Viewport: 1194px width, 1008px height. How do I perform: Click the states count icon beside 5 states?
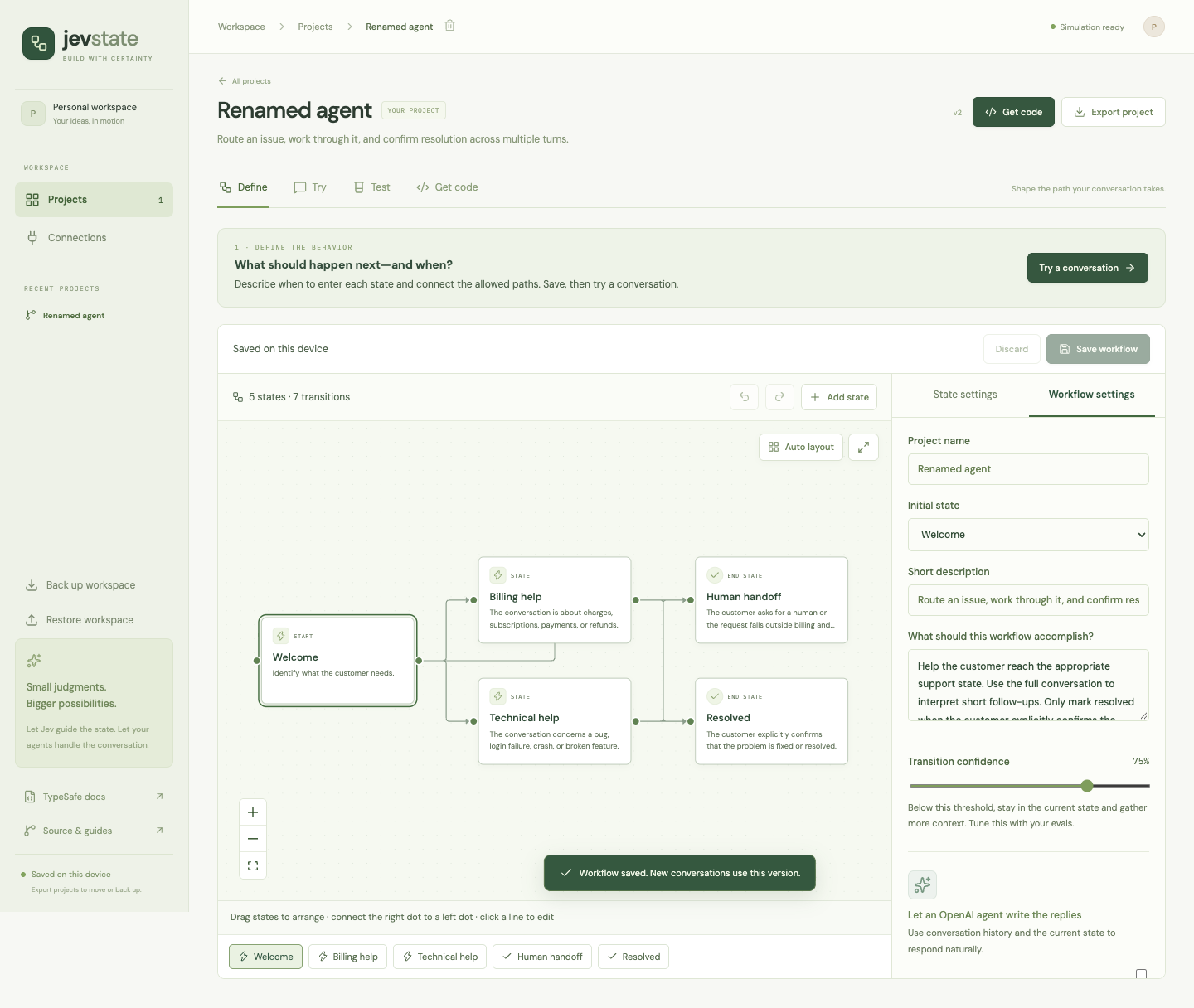click(x=238, y=397)
